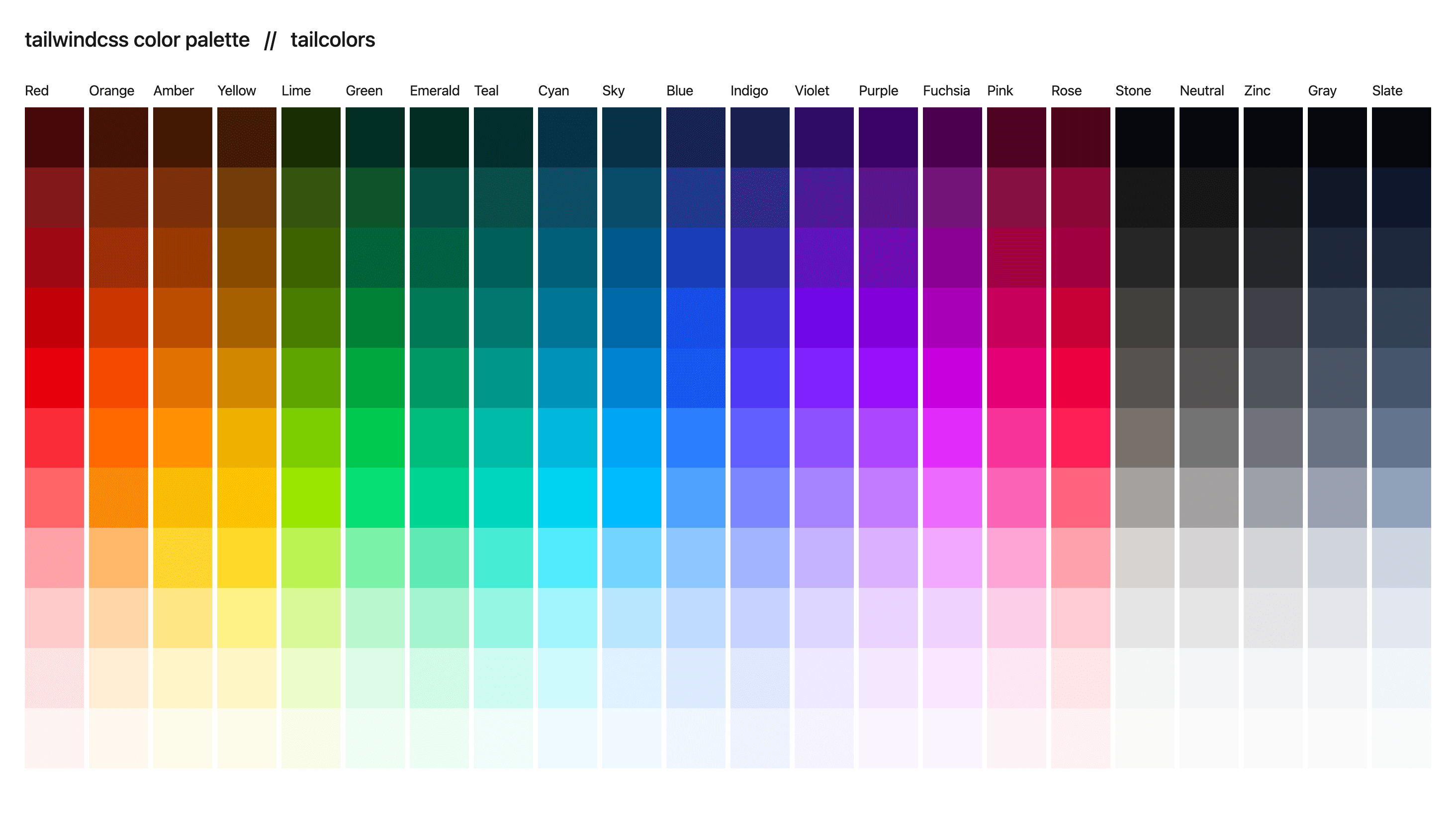Choose the lightest Stone swatch
This screenshot has width=1456, height=822.
[x=1145, y=738]
